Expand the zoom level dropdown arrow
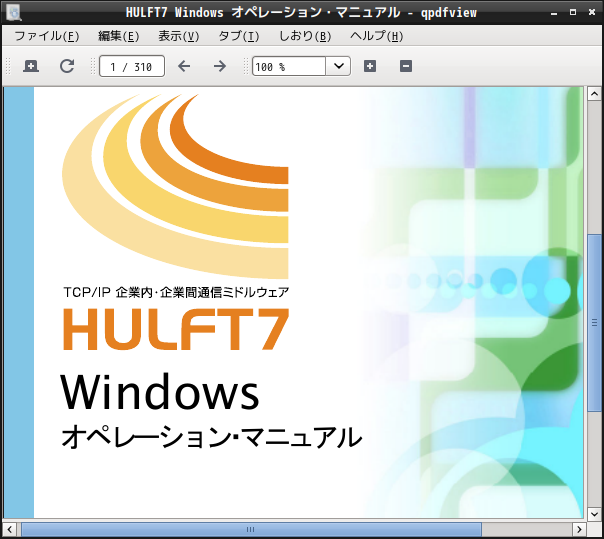Image resolution: width=604 pixels, height=539 pixels. point(339,66)
